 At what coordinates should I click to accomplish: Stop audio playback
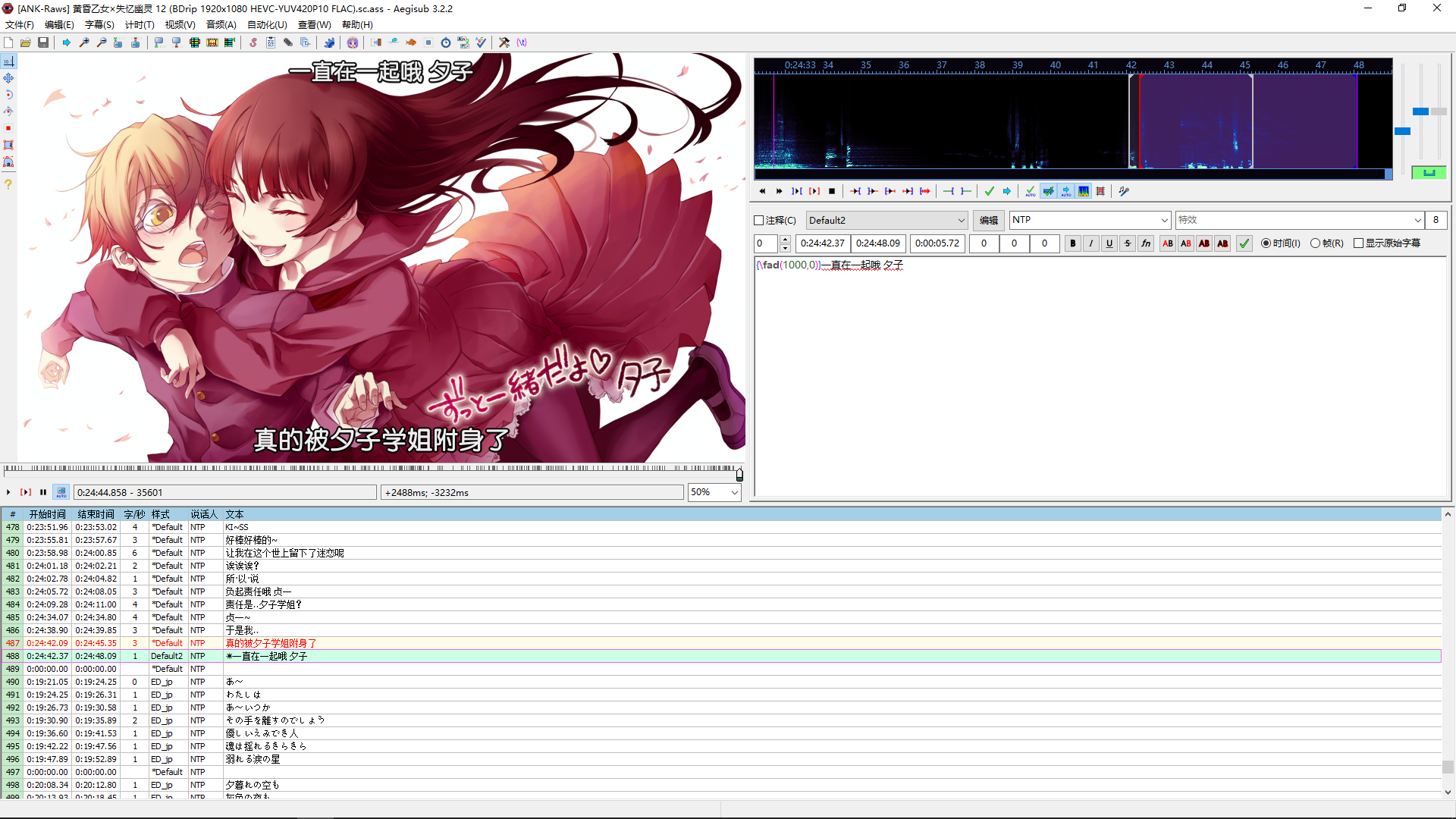pos(832,191)
